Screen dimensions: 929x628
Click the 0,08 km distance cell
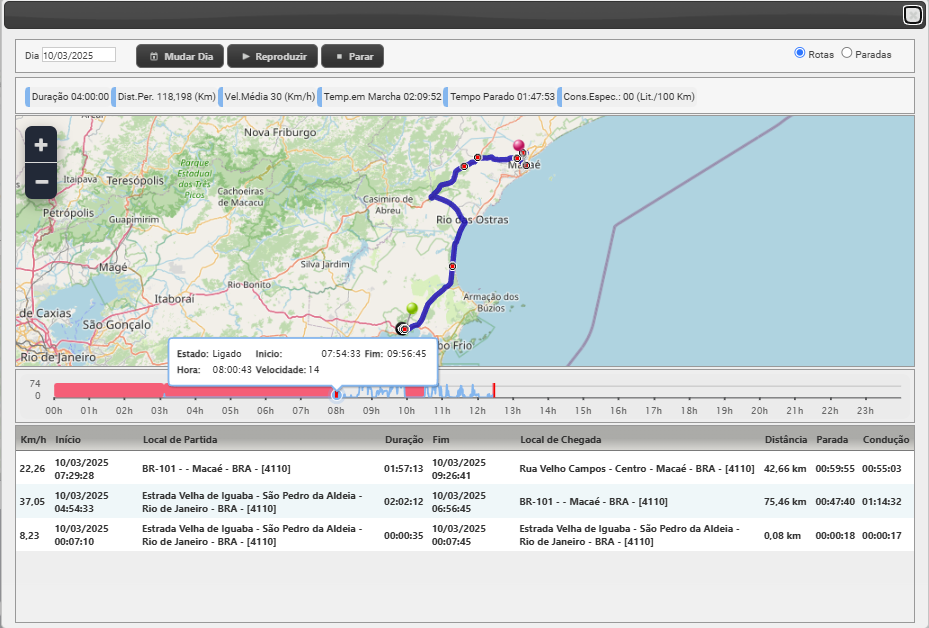pyautogui.click(x=782, y=536)
